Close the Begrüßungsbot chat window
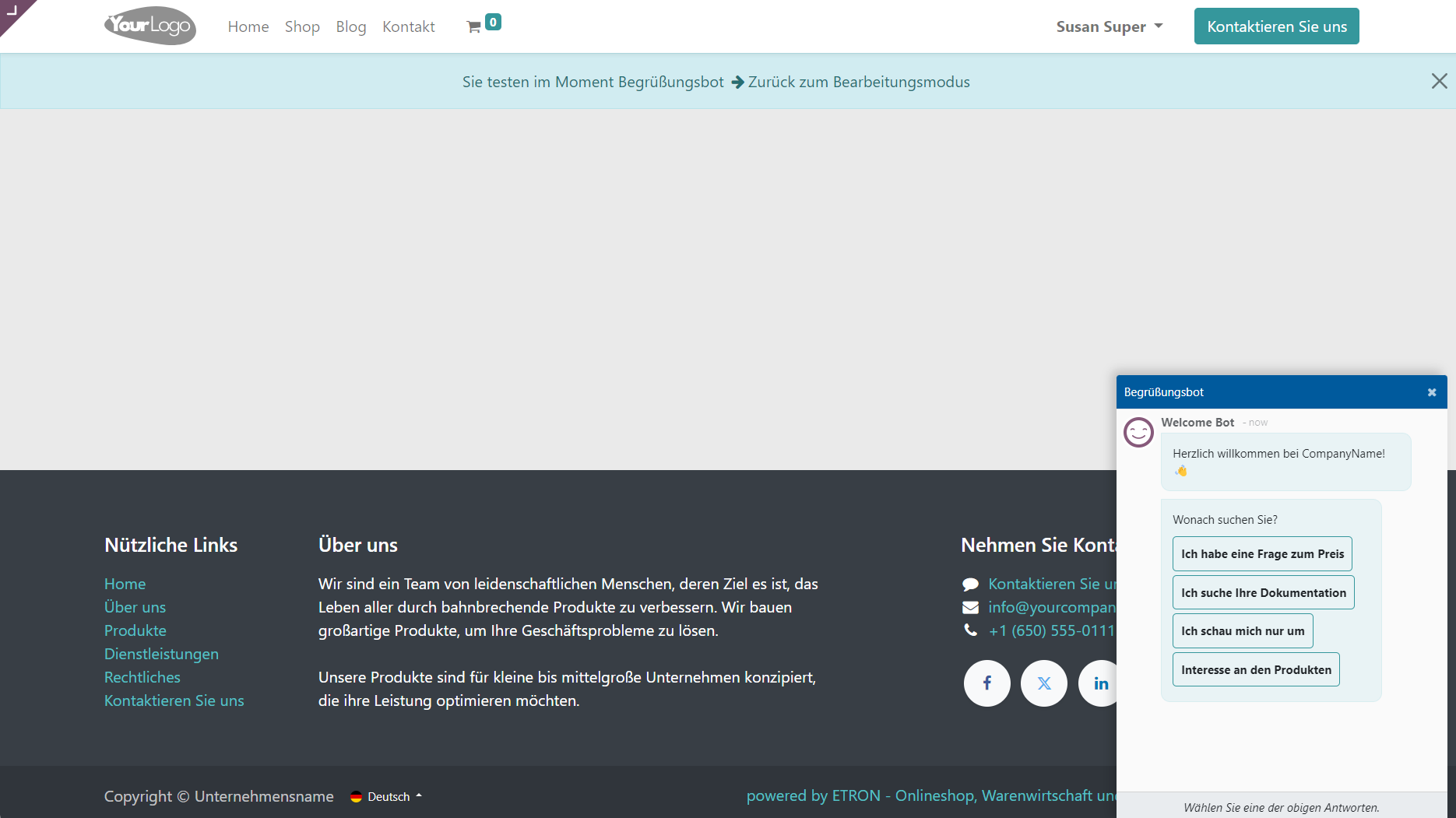The width and height of the screenshot is (1456, 818). (1431, 392)
